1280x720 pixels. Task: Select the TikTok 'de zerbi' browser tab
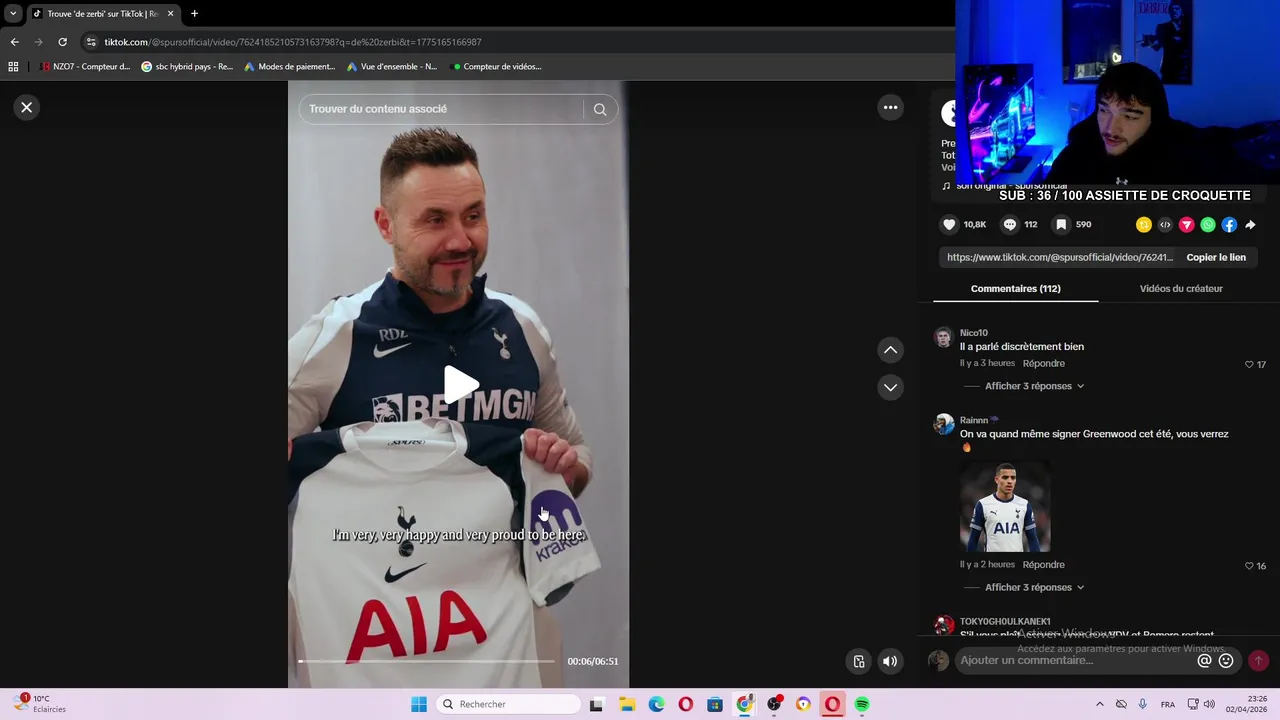[103, 14]
